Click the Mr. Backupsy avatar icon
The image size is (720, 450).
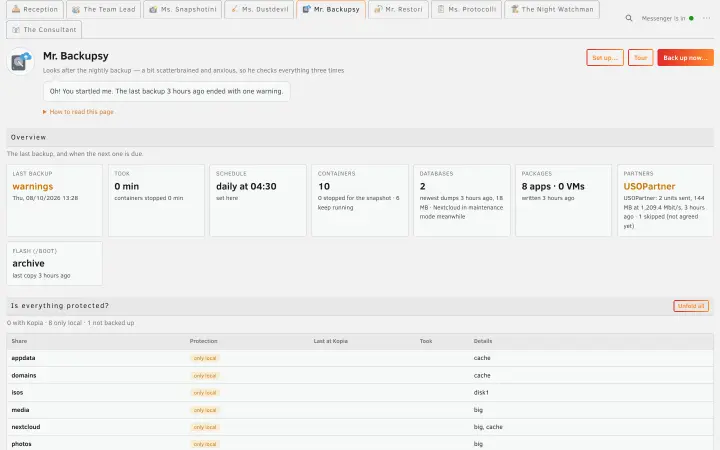click(x=21, y=61)
